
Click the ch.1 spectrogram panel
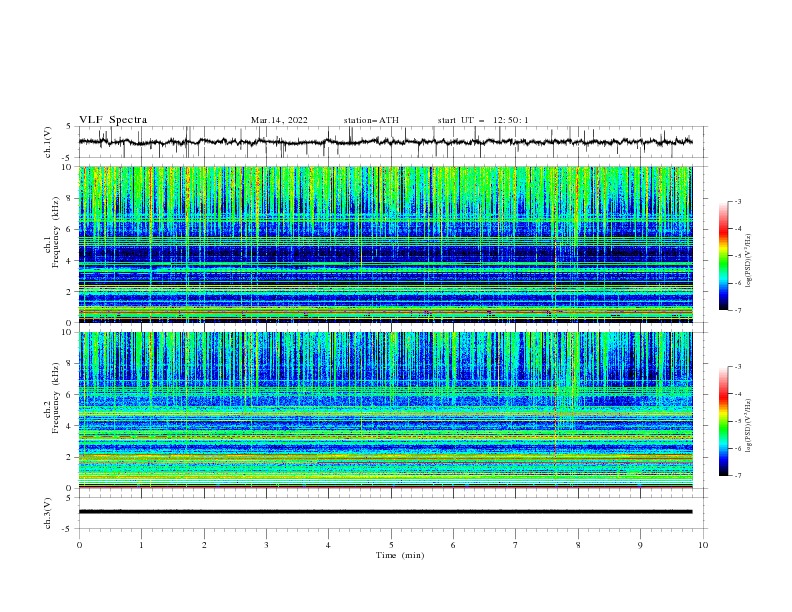(x=385, y=244)
